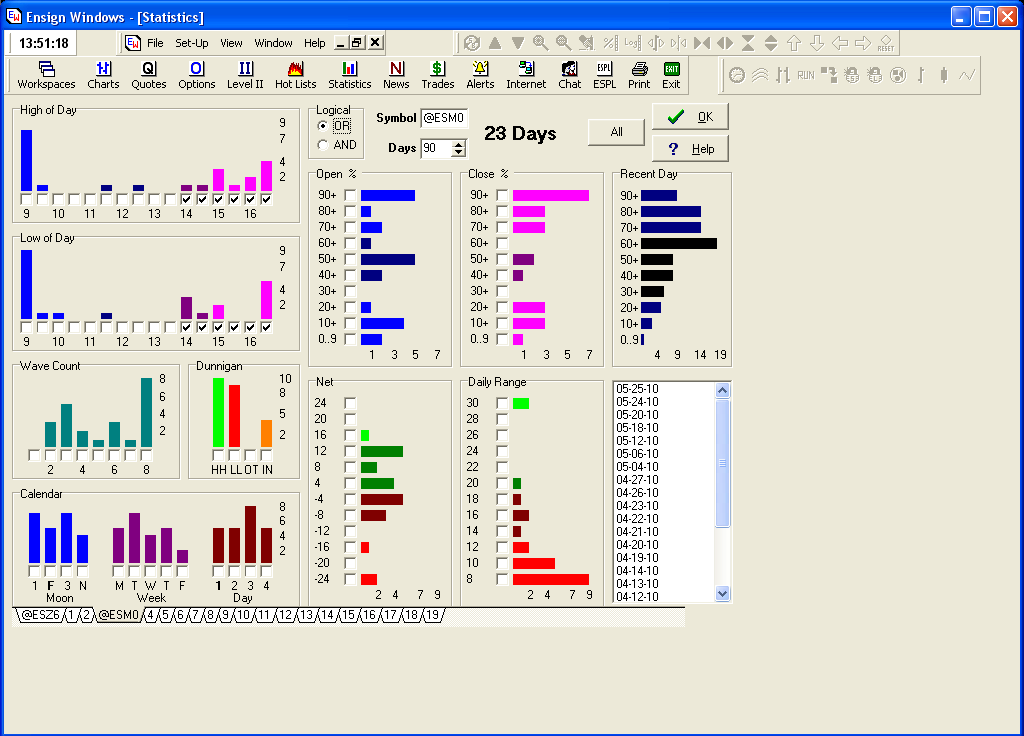Click the first magnifier zoom icon
The width and height of the screenshot is (1024, 736).
pyautogui.click(x=541, y=43)
